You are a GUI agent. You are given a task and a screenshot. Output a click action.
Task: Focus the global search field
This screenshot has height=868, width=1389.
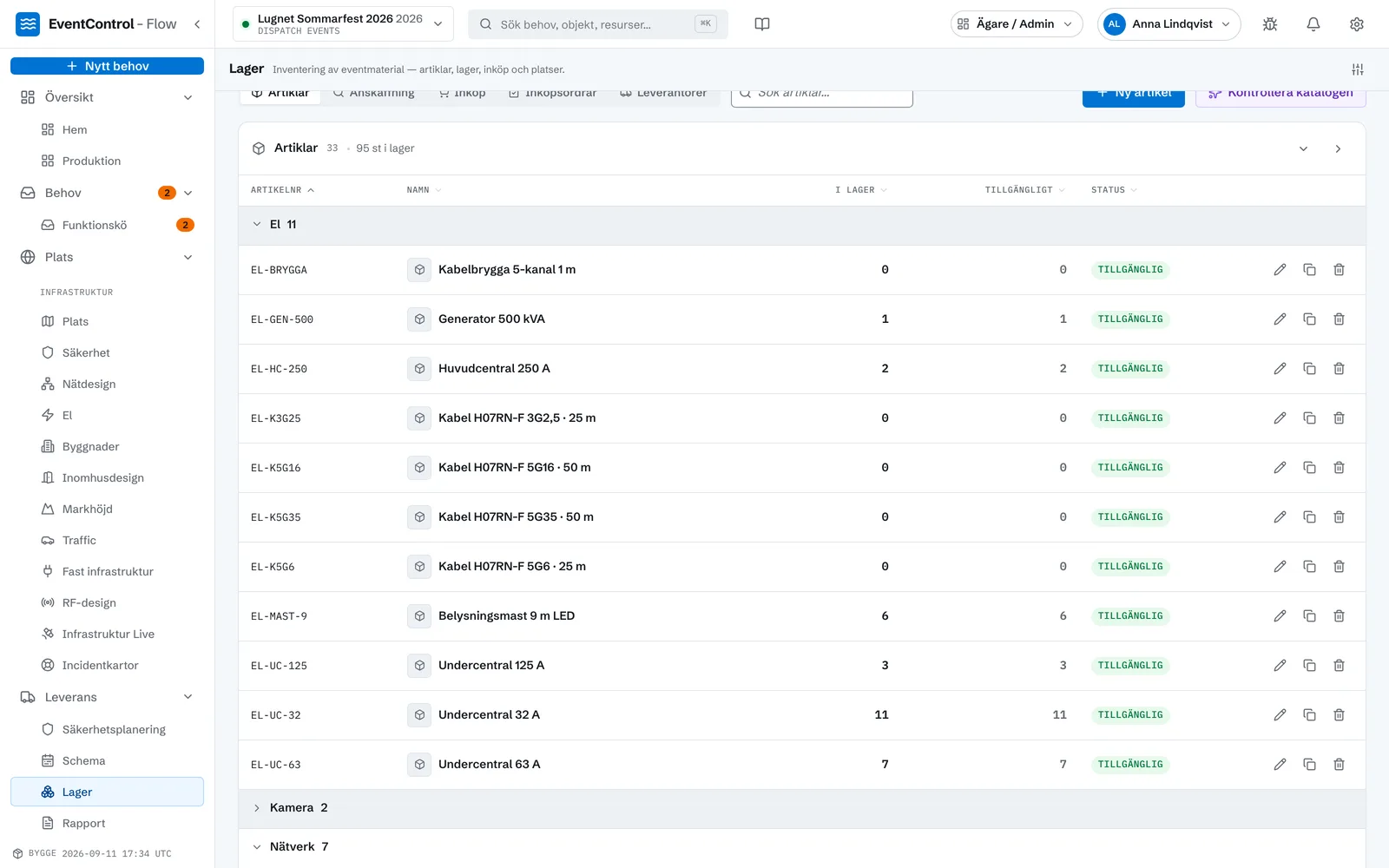598,24
